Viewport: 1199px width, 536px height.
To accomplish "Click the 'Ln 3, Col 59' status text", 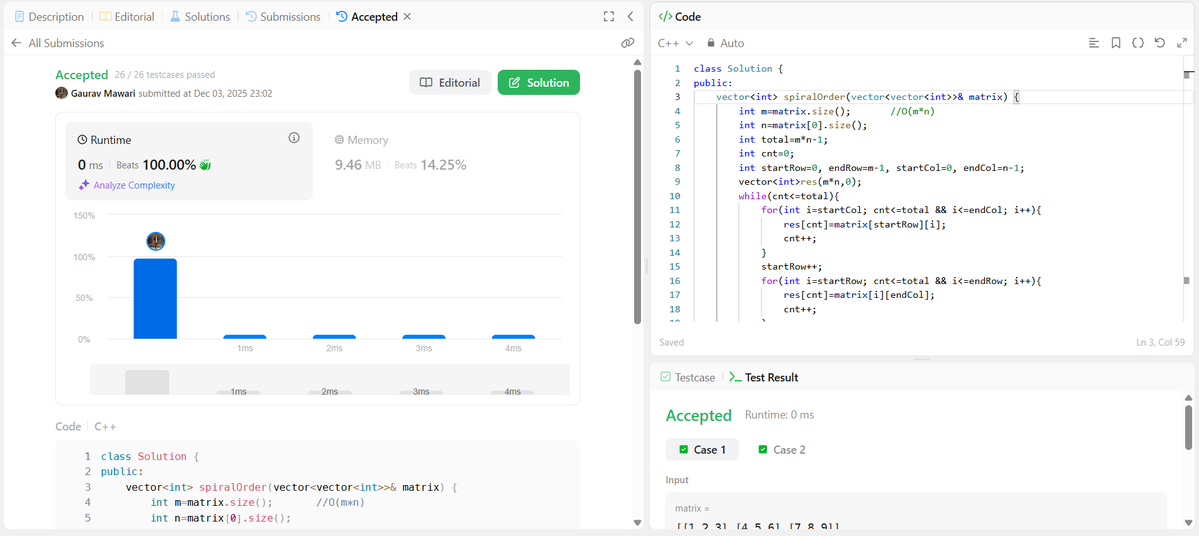I will (x=1162, y=343).
